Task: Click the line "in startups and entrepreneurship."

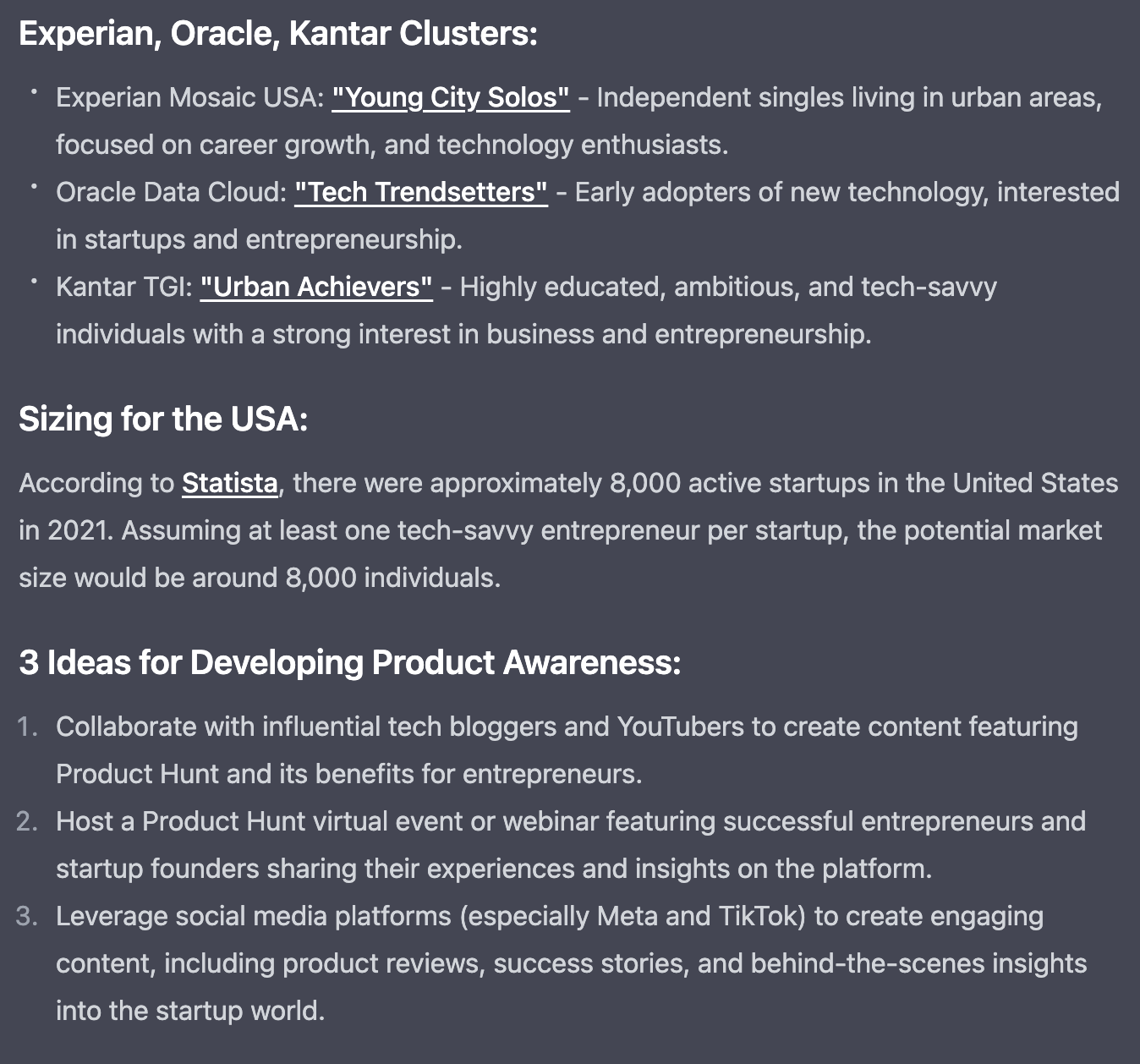Action: (x=259, y=240)
